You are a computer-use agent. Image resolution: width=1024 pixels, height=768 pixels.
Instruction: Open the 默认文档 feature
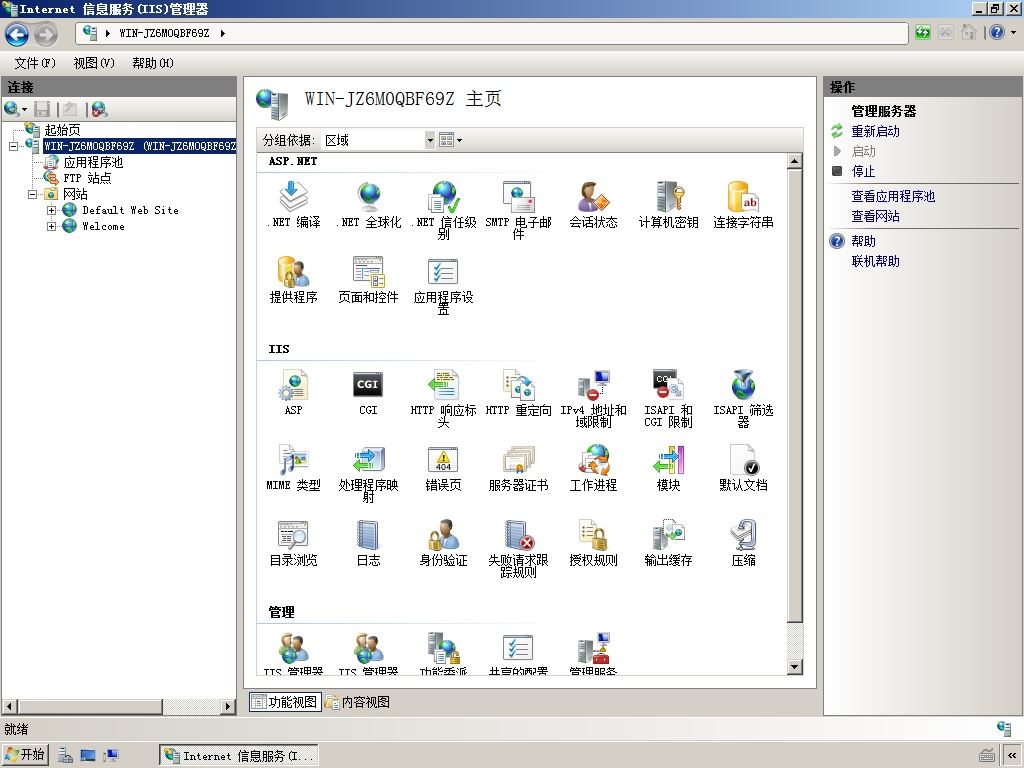point(743,468)
